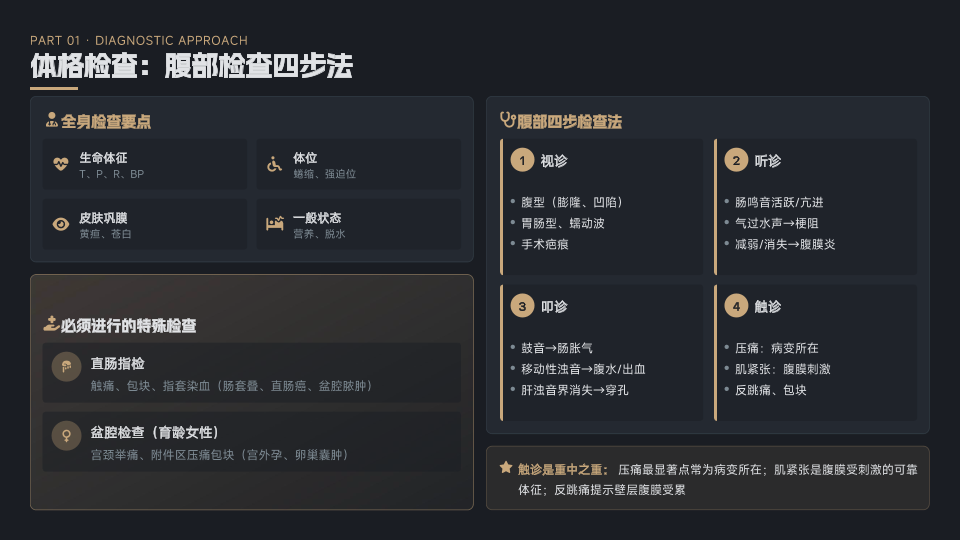The width and height of the screenshot is (960, 540).
Task: Click the female symbol icon beside 盆腔检查
Action: 67,436
